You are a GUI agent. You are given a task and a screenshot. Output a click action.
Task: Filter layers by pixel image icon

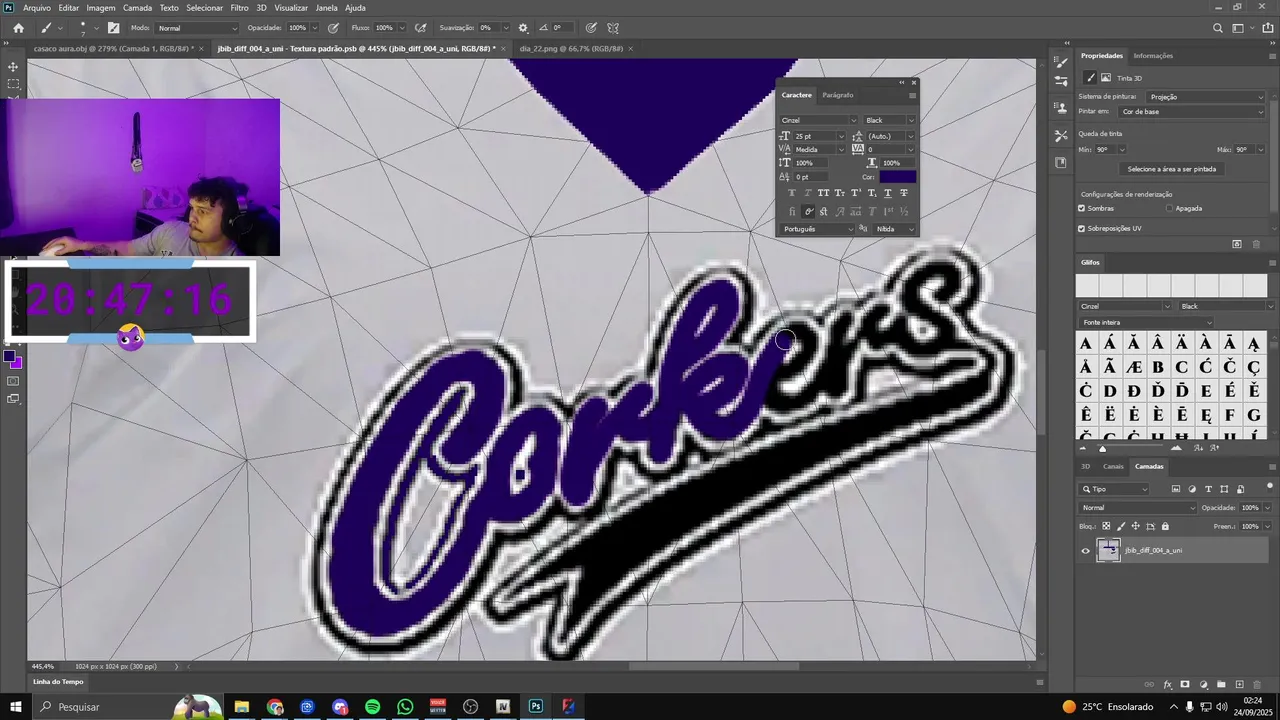[x=1176, y=489]
